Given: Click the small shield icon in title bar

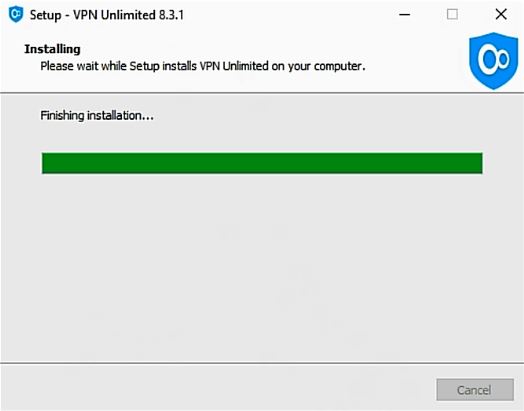Looking at the screenshot, I should pos(16,14).
